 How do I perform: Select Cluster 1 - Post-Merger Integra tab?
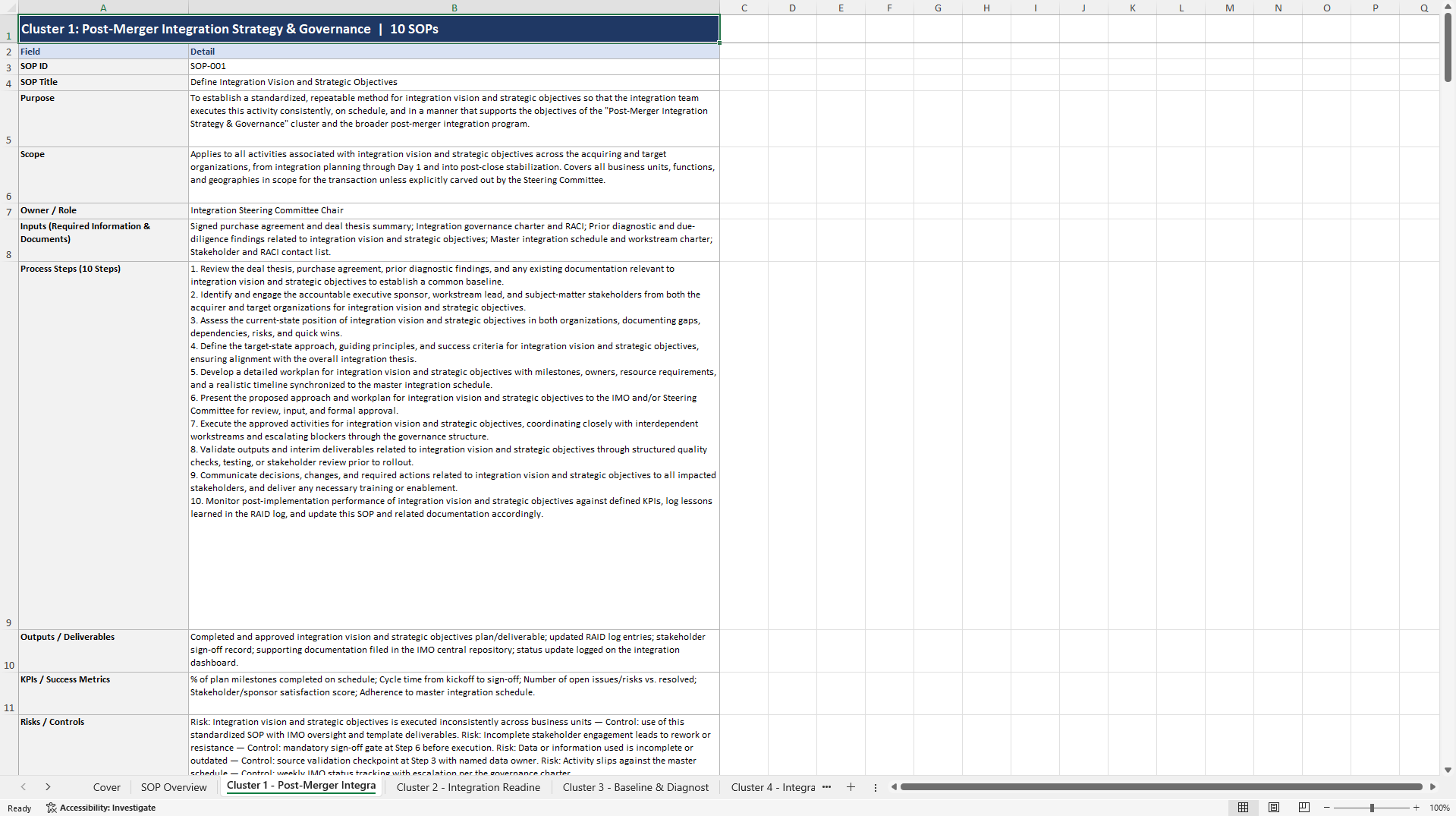pos(301,786)
